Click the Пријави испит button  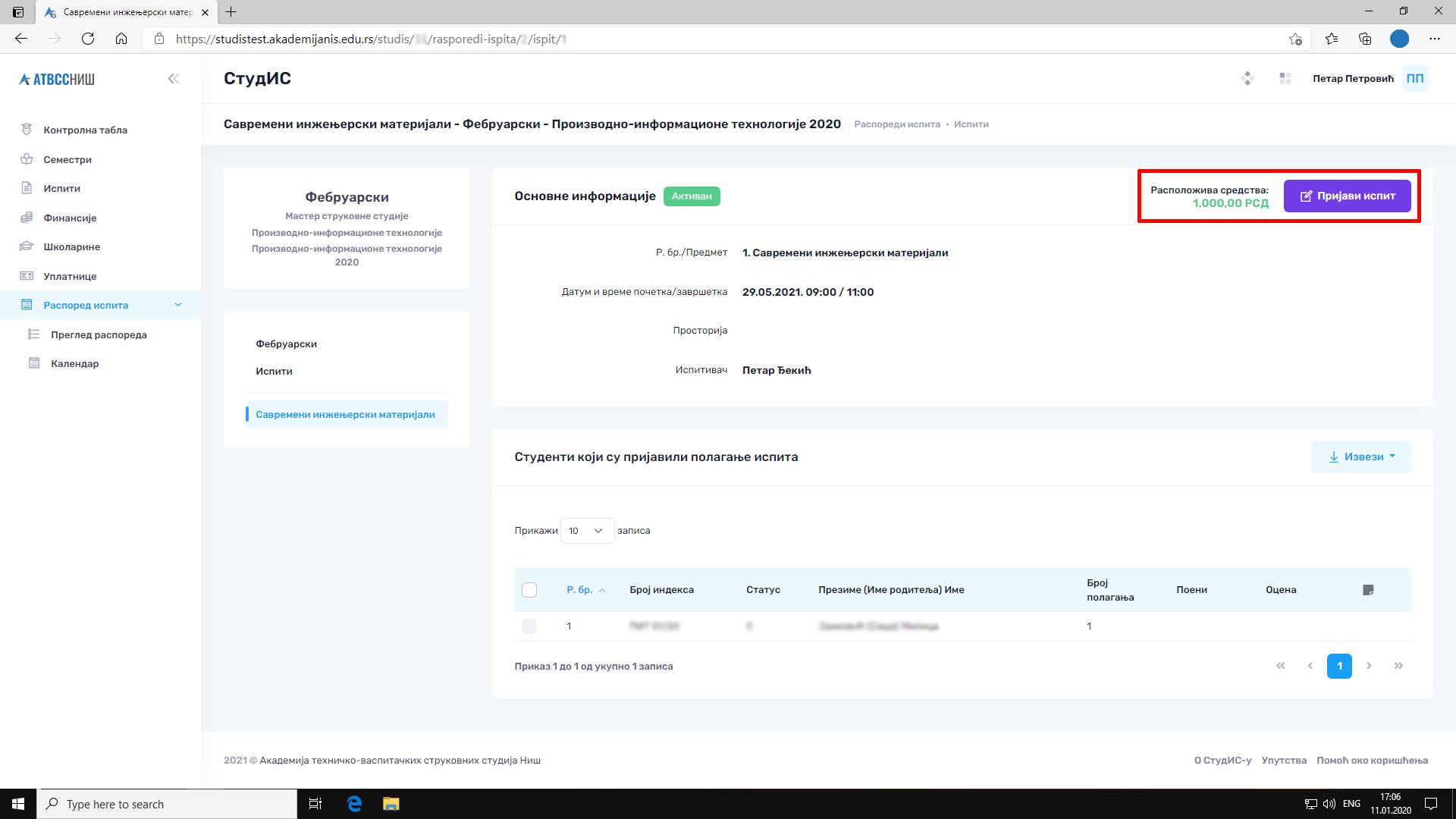click(1347, 196)
